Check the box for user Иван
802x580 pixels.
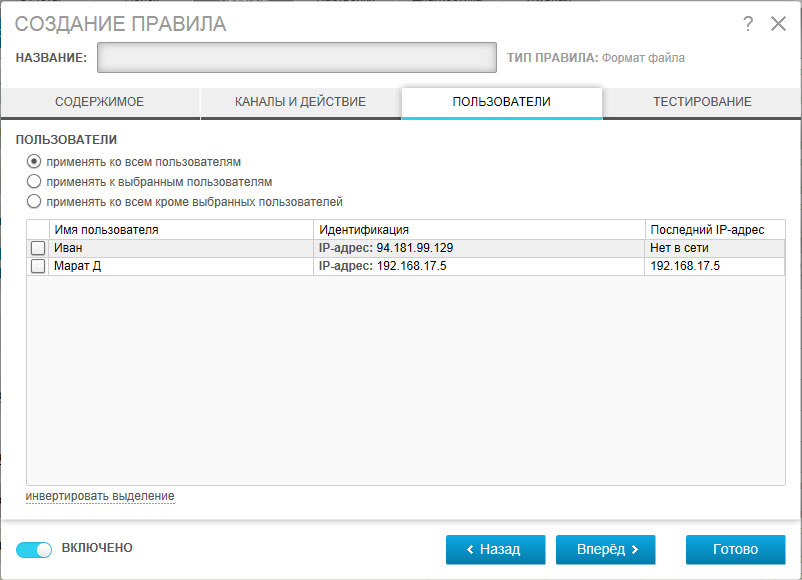tap(38, 248)
